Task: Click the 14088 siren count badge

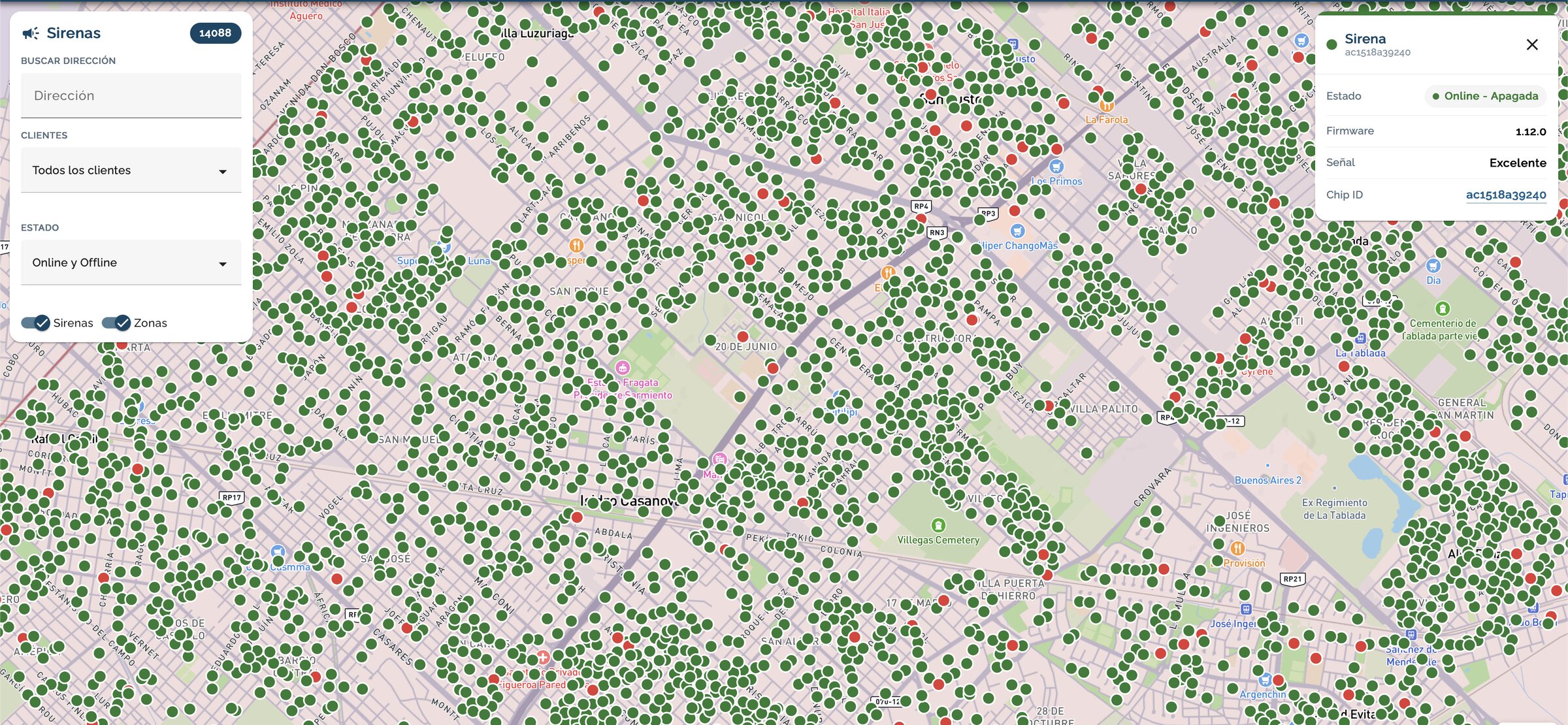Action: (x=216, y=33)
